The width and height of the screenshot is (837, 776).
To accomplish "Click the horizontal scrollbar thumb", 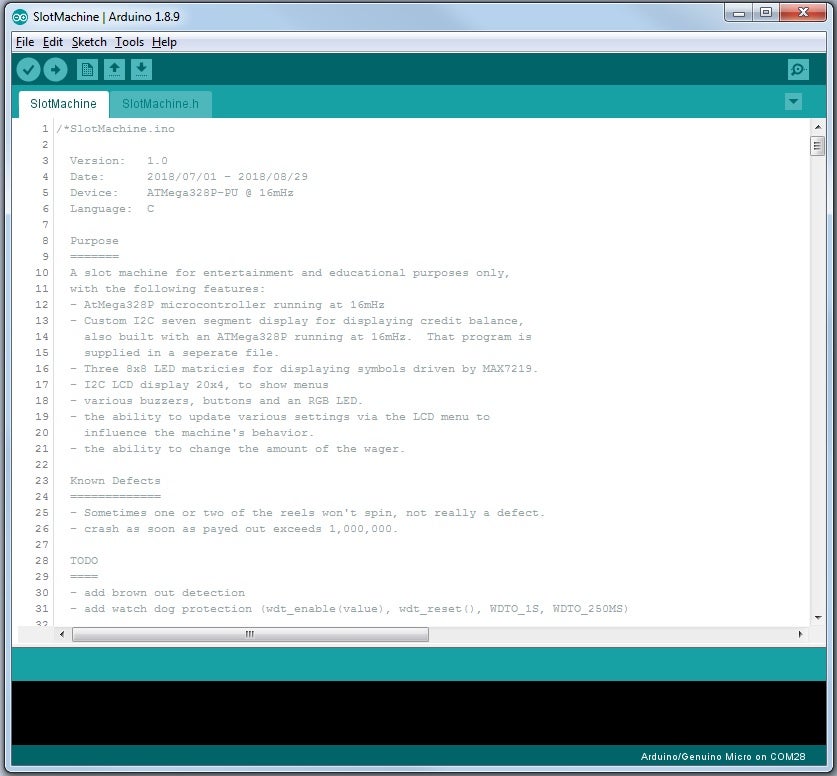I will (x=250, y=634).
